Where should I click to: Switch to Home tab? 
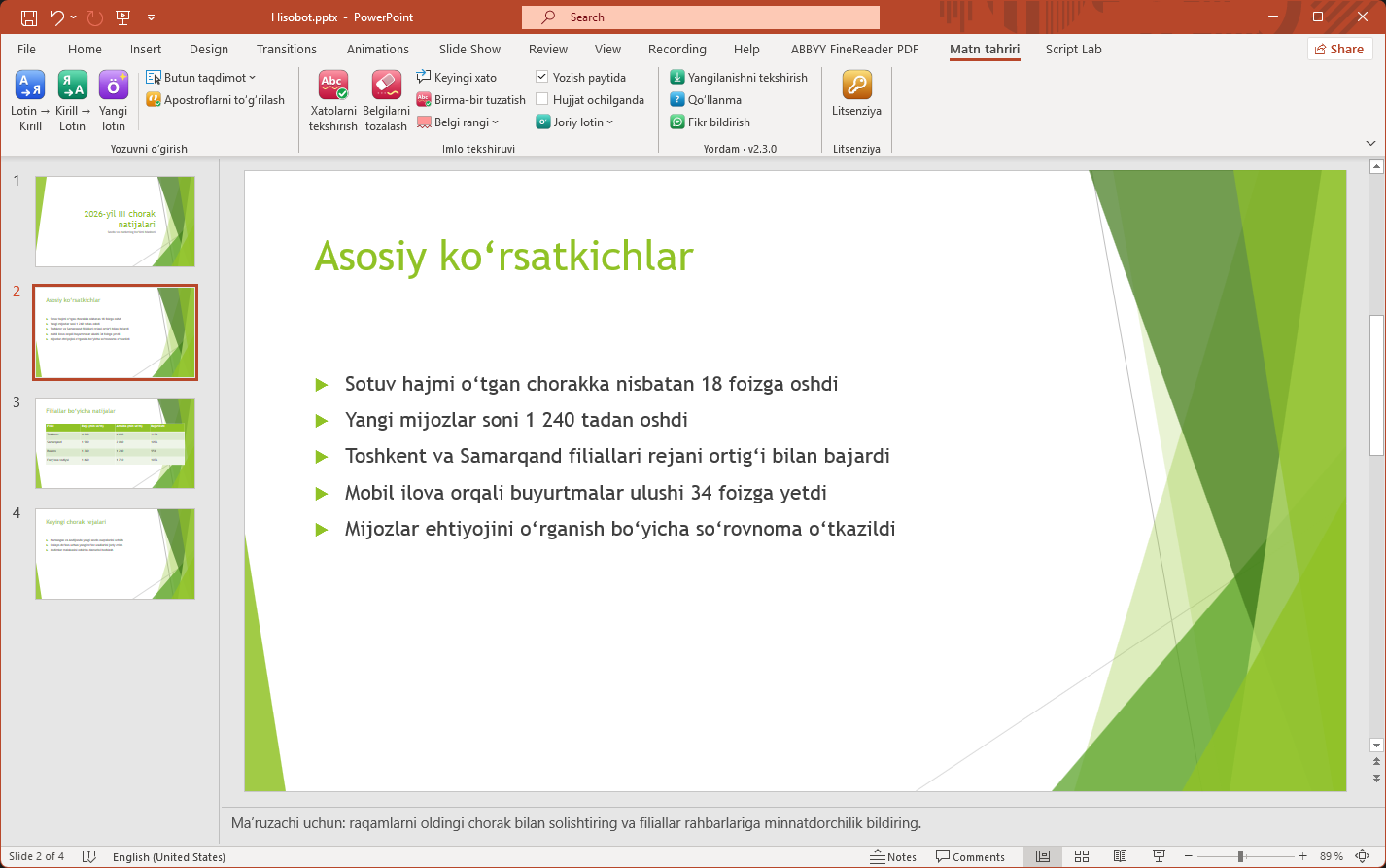[x=85, y=49]
